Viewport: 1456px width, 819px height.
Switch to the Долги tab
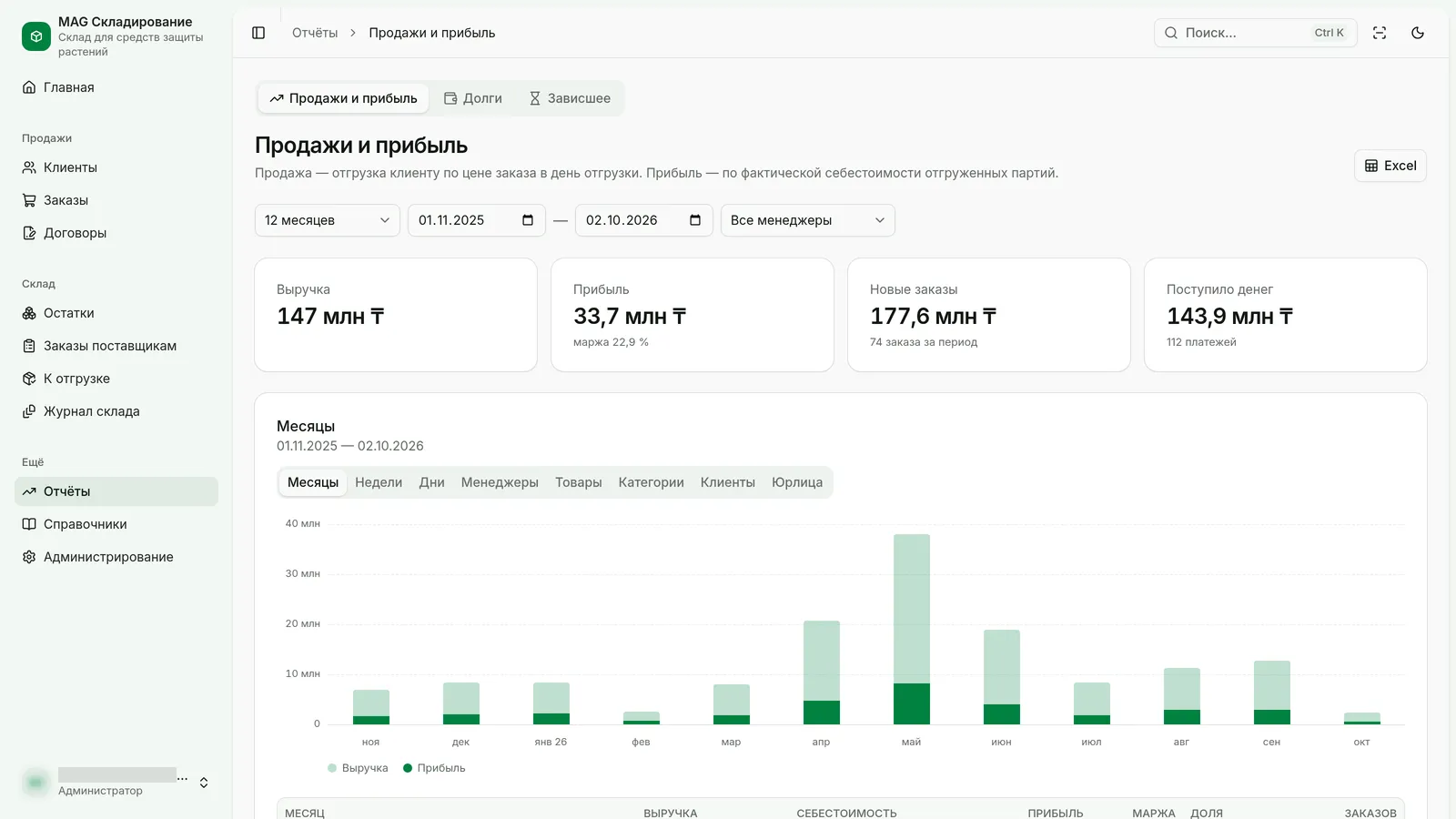pos(473,98)
